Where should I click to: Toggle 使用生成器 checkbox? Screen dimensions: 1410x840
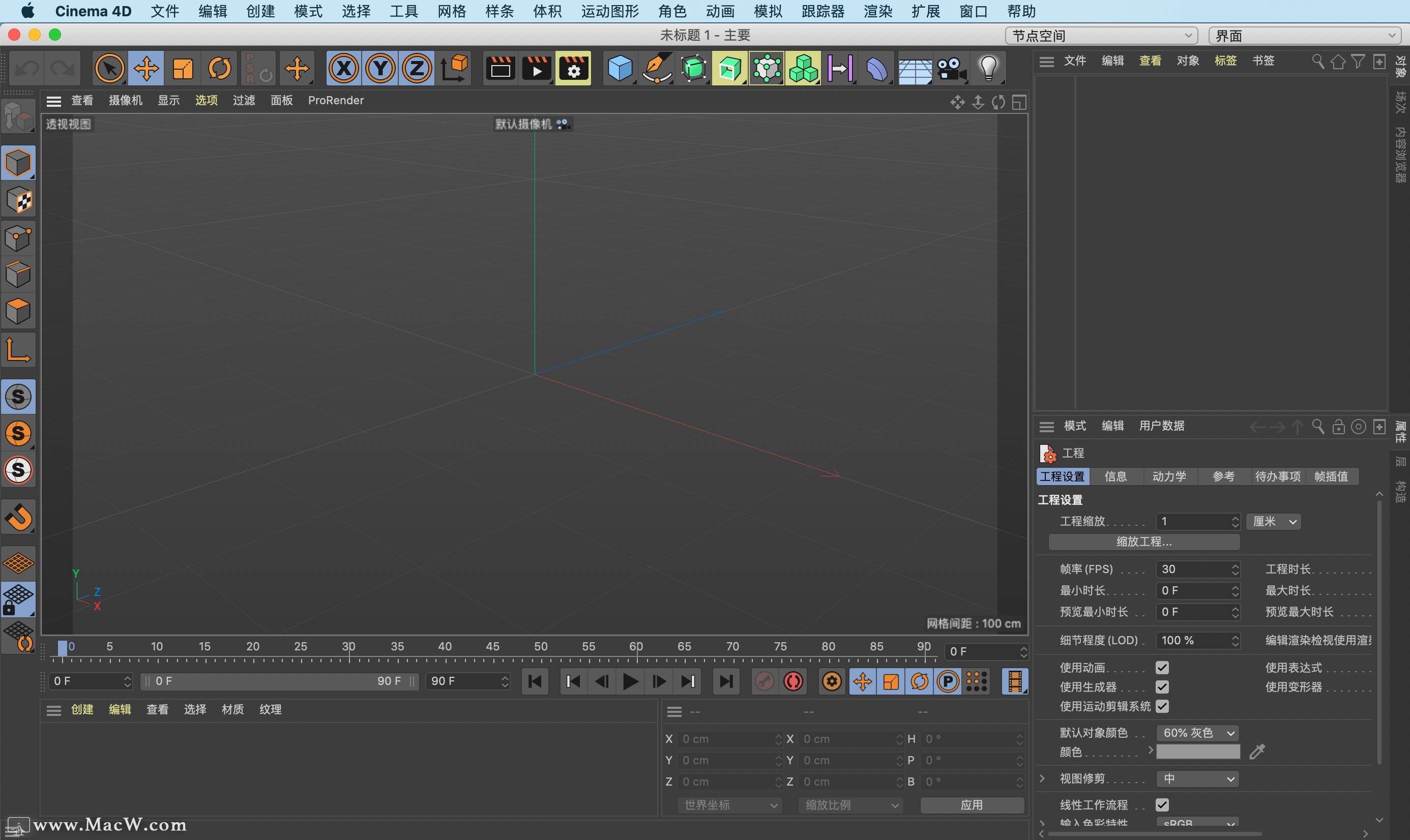pyautogui.click(x=1162, y=687)
